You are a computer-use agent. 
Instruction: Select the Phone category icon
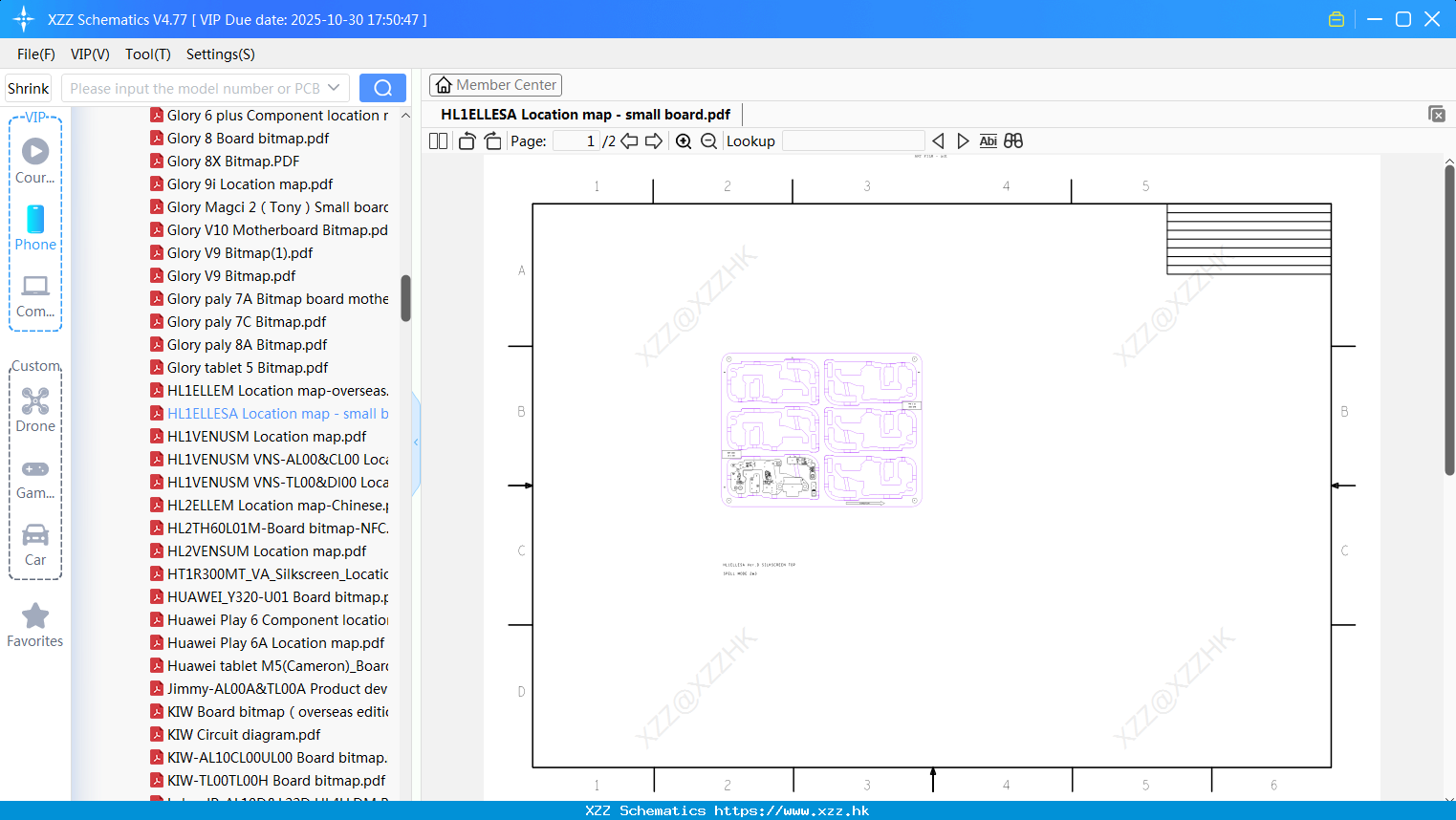point(35,228)
